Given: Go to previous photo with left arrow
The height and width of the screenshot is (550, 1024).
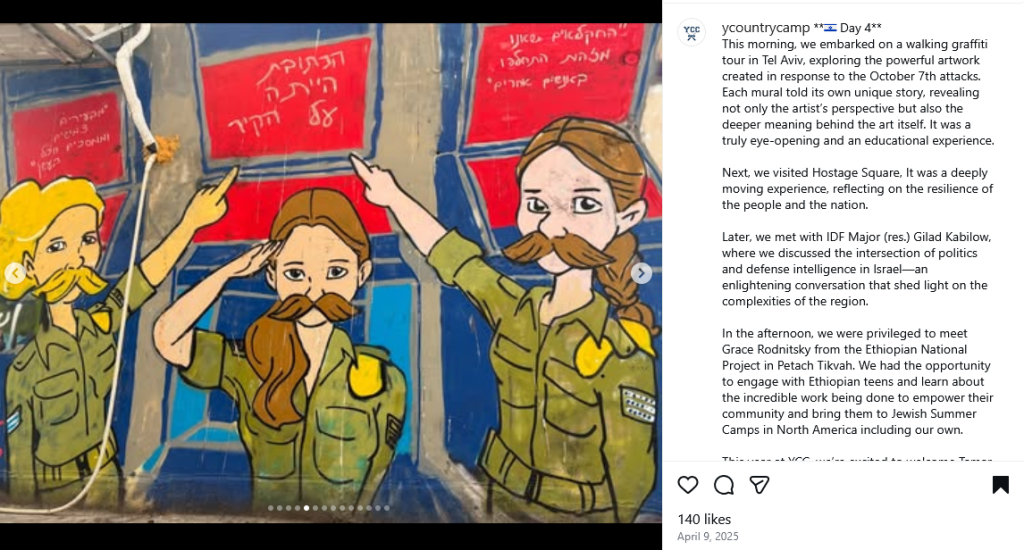Looking at the screenshot, I should click(x=15, y=273).
